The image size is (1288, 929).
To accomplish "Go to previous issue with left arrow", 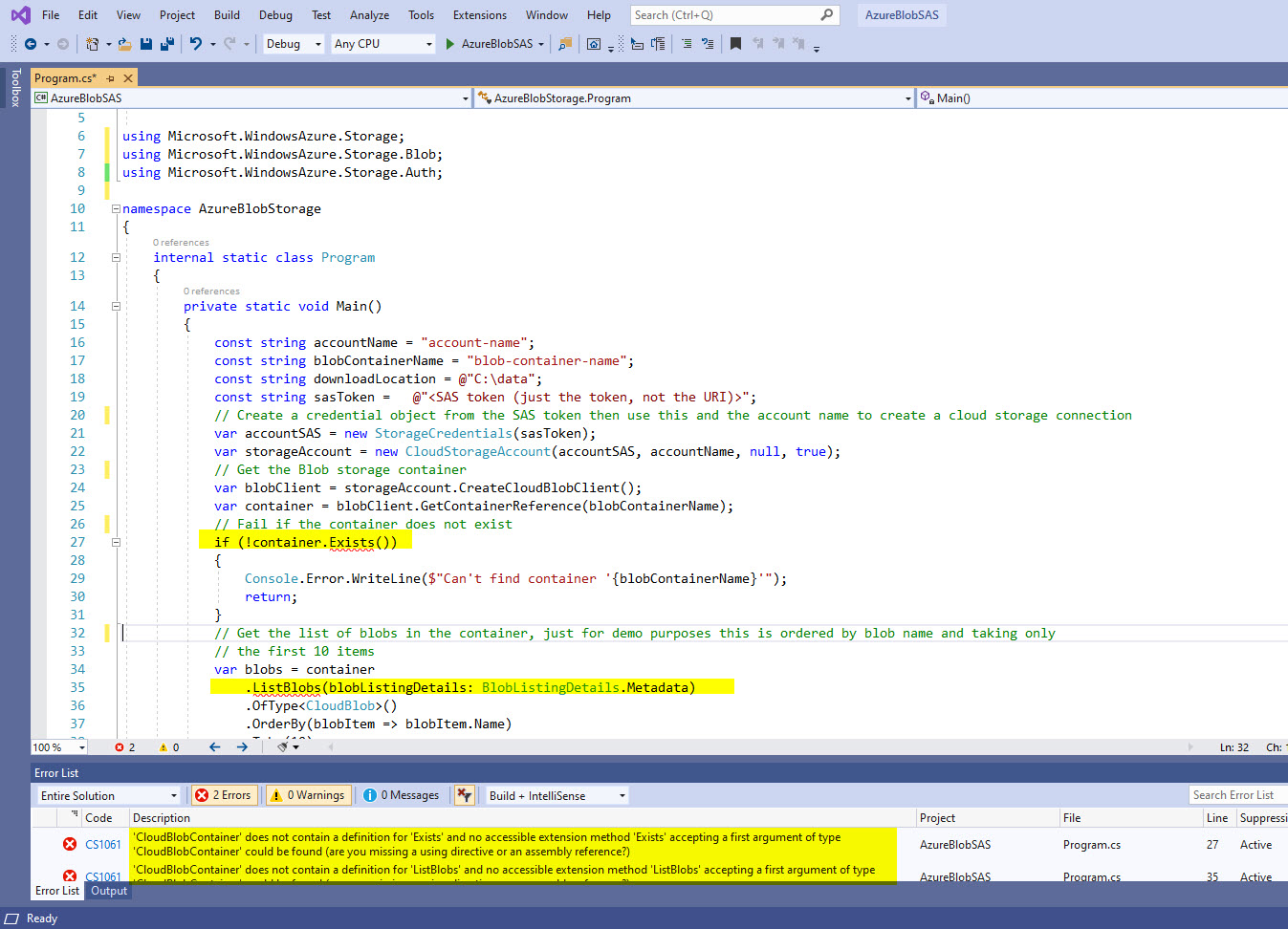I will click(x=214, y=747).
